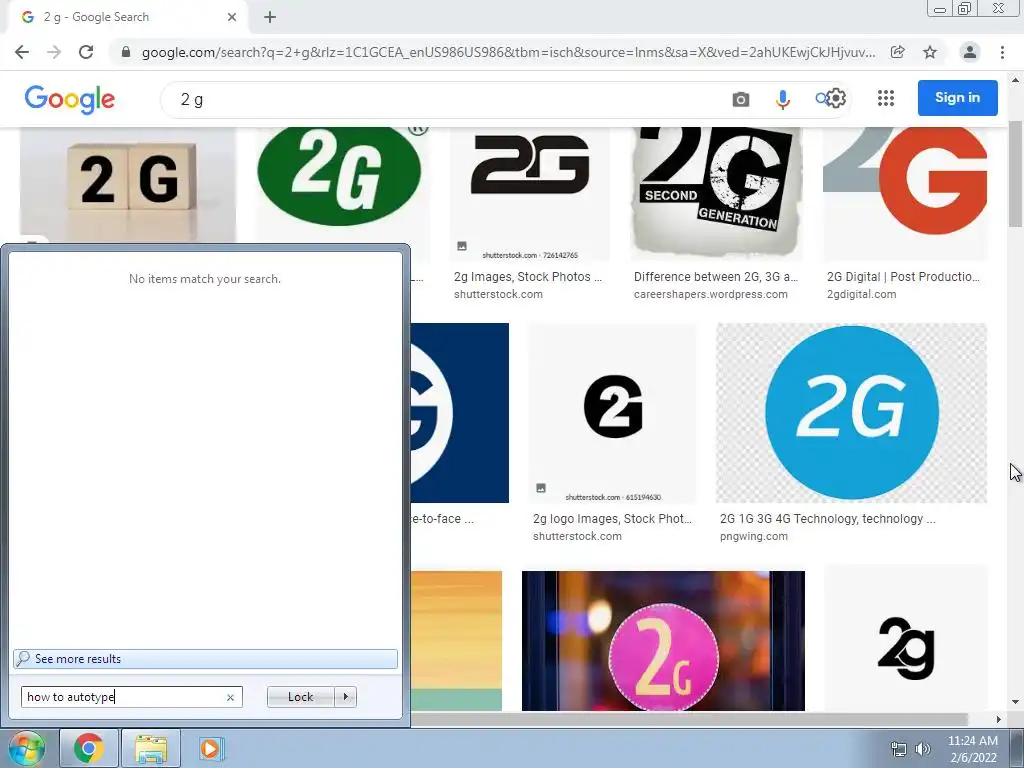Click the blue Sign in button
1024x768 pixels.
click(x=957, y=98)
